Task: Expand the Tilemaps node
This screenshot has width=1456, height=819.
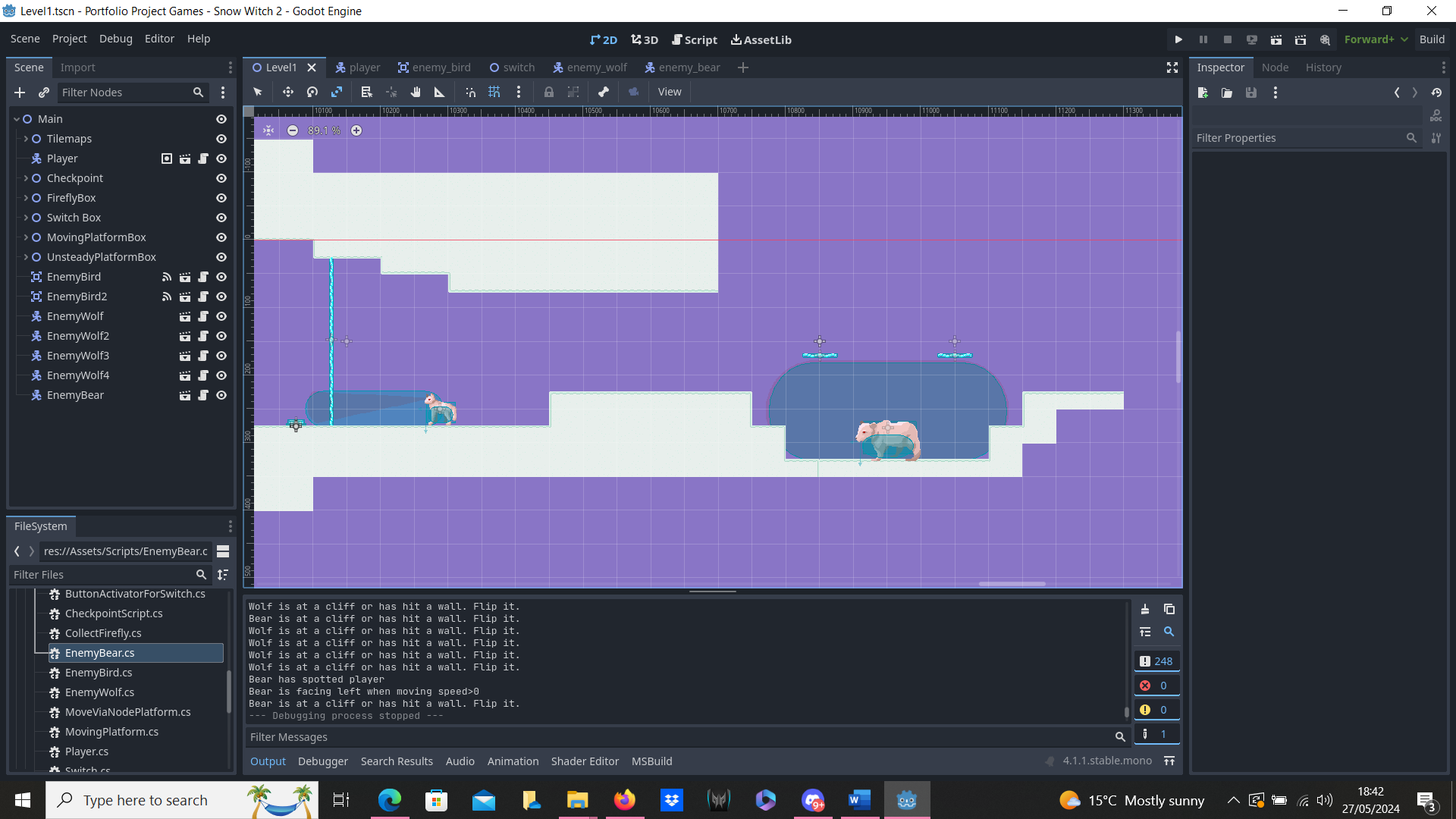Action: pos(26,139)
